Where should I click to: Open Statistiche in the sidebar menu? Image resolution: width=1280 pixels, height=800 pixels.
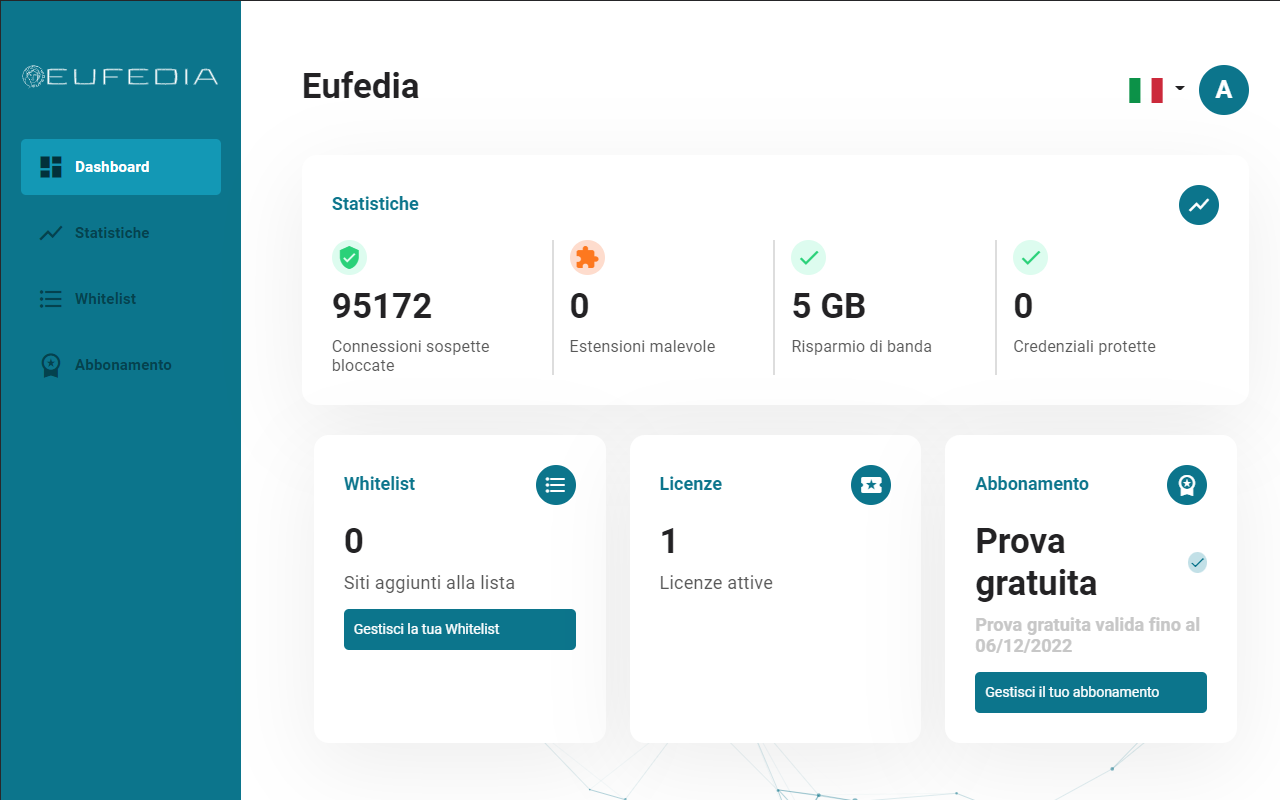click(x=111, y=233)
